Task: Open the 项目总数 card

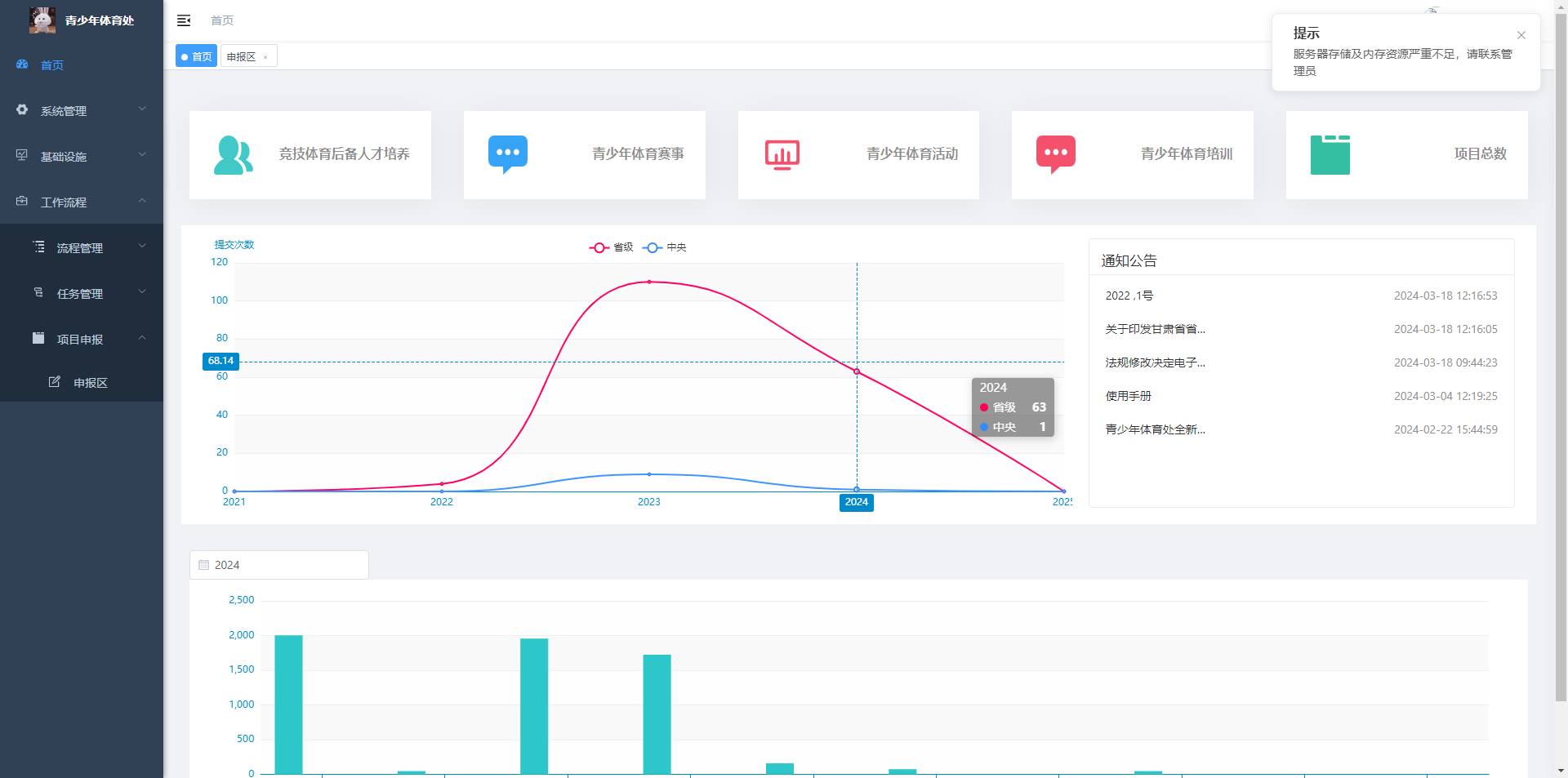Action: point(1407,155)
